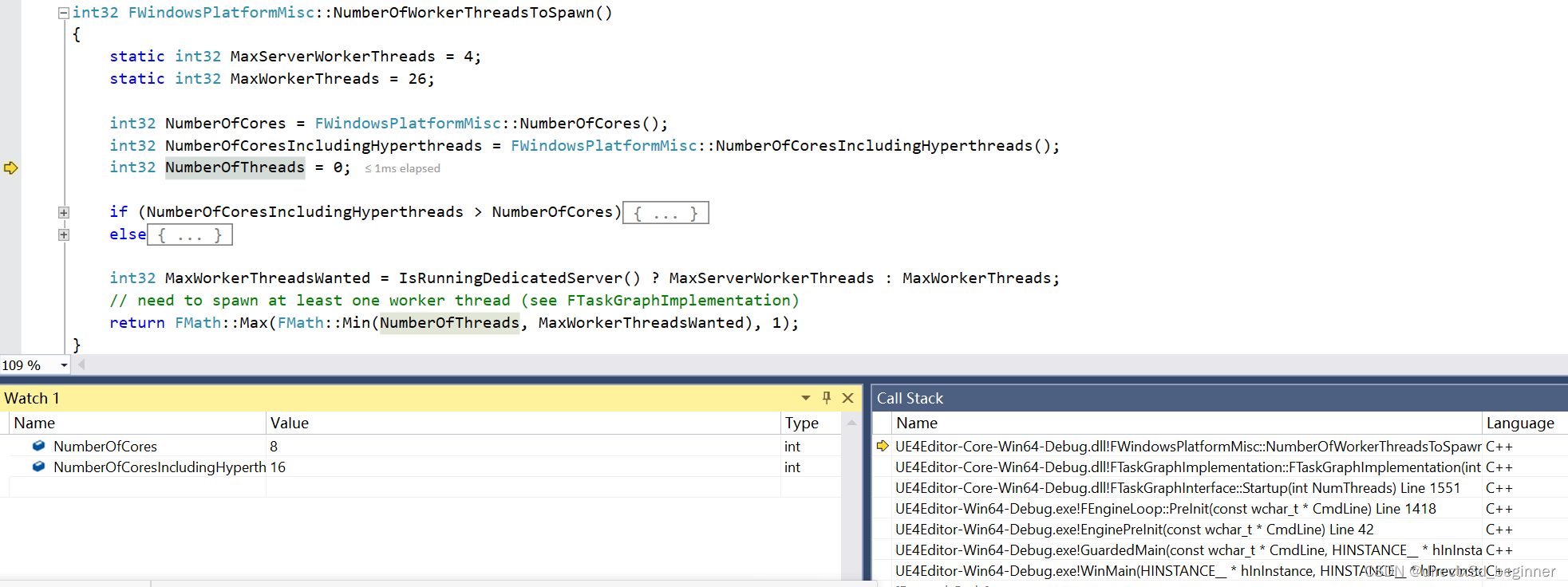This screenshot has width=1568, height=587.
Task: Select the NumberOfCoresIncludingHyperth watch row
Action: 425,467
